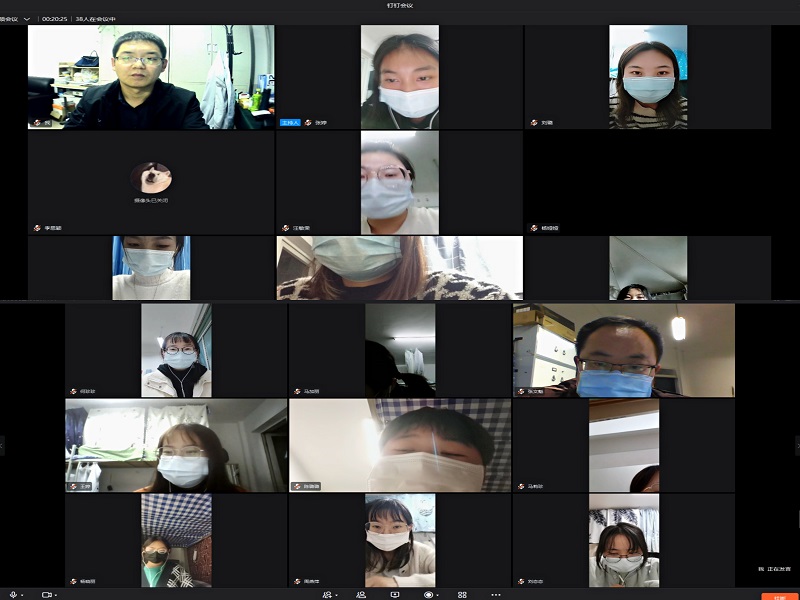Select video of man with blue mask

click(x=623, y=350)
